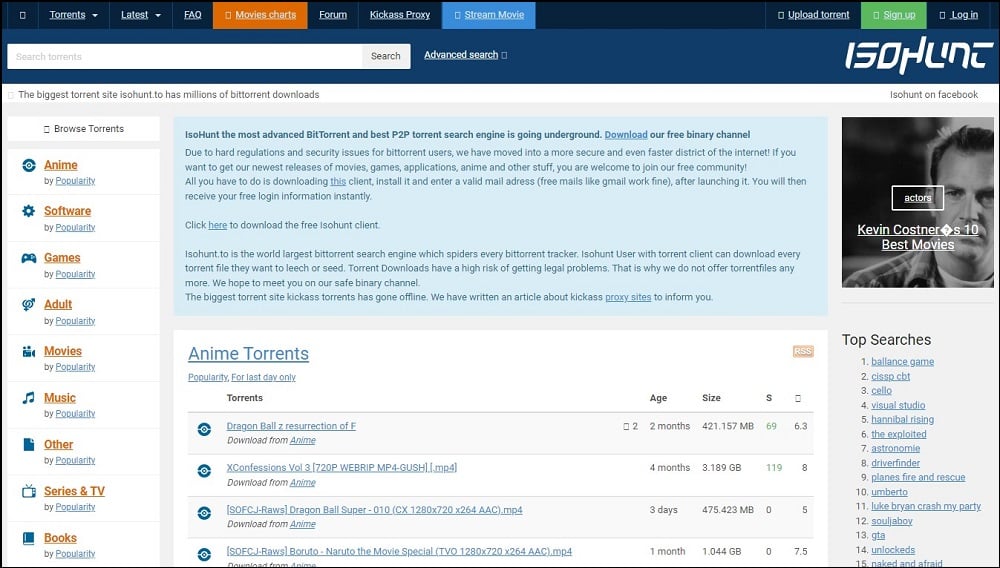
Task: Open Kevin Costner's 10 Best Movies
Action: 918,237
